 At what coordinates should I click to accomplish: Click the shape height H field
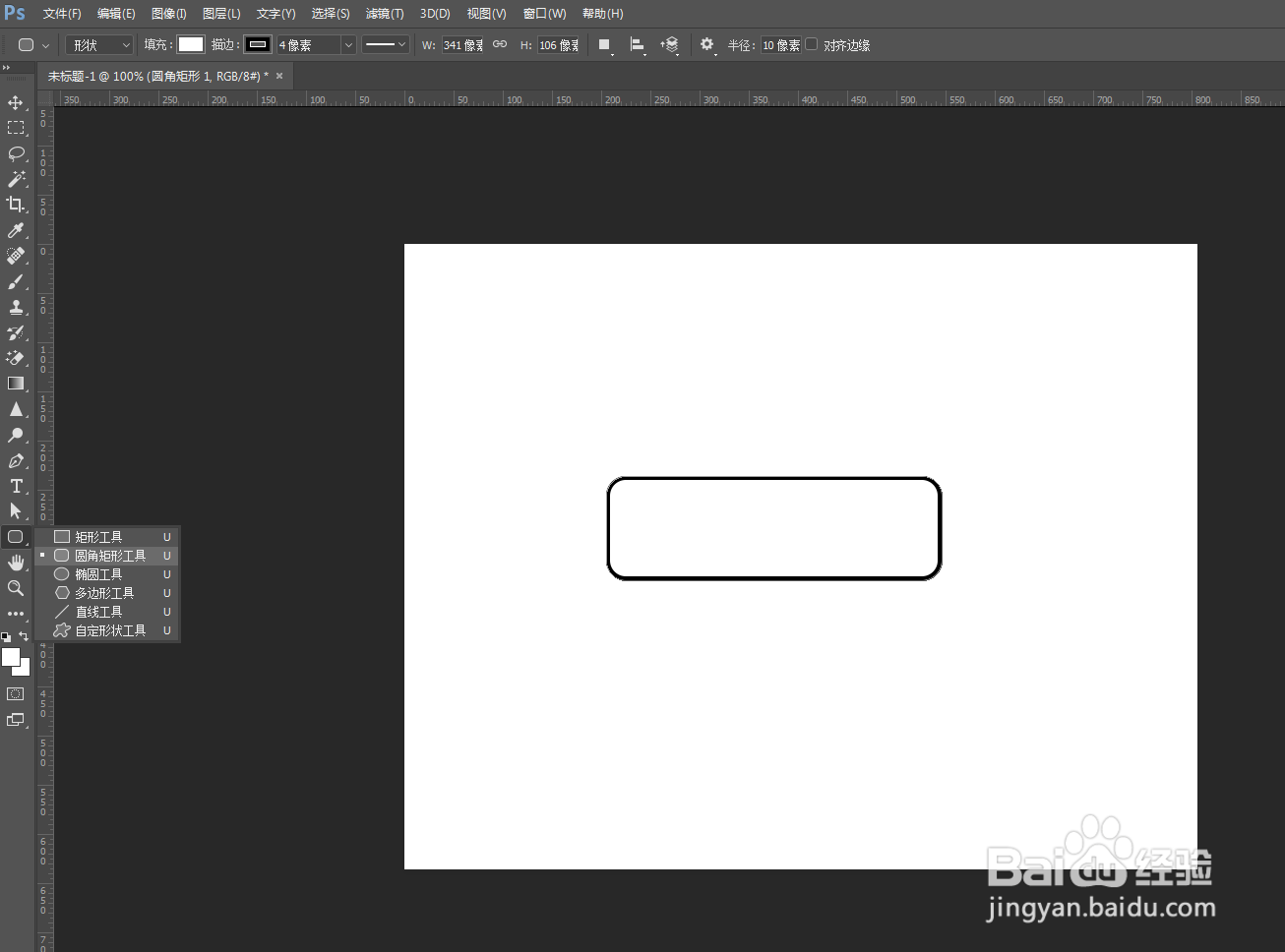tap(558, 45)
